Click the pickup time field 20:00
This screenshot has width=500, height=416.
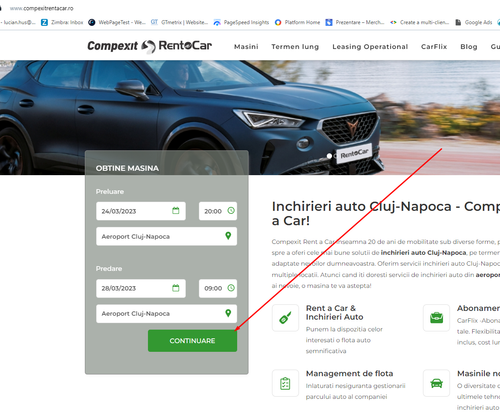pyautogui.click(x=218, y=211)
